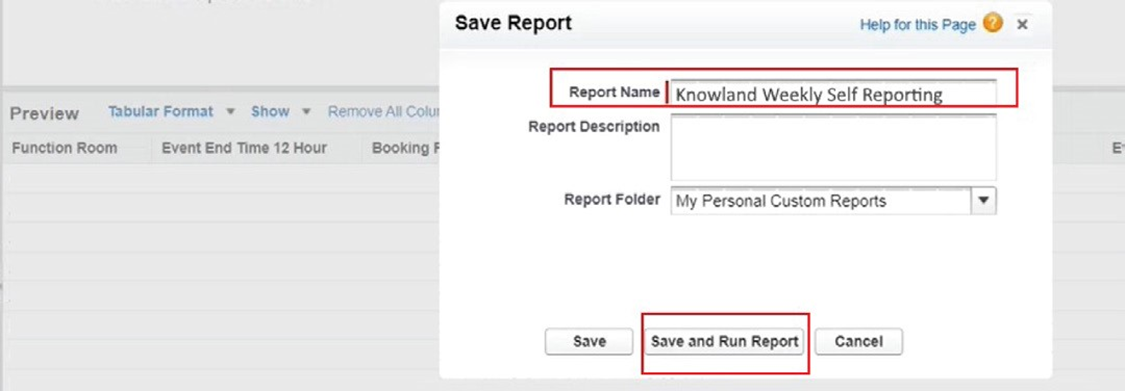
Task: Open the Report Folder dropdown
Action: (x=833, y=201)
